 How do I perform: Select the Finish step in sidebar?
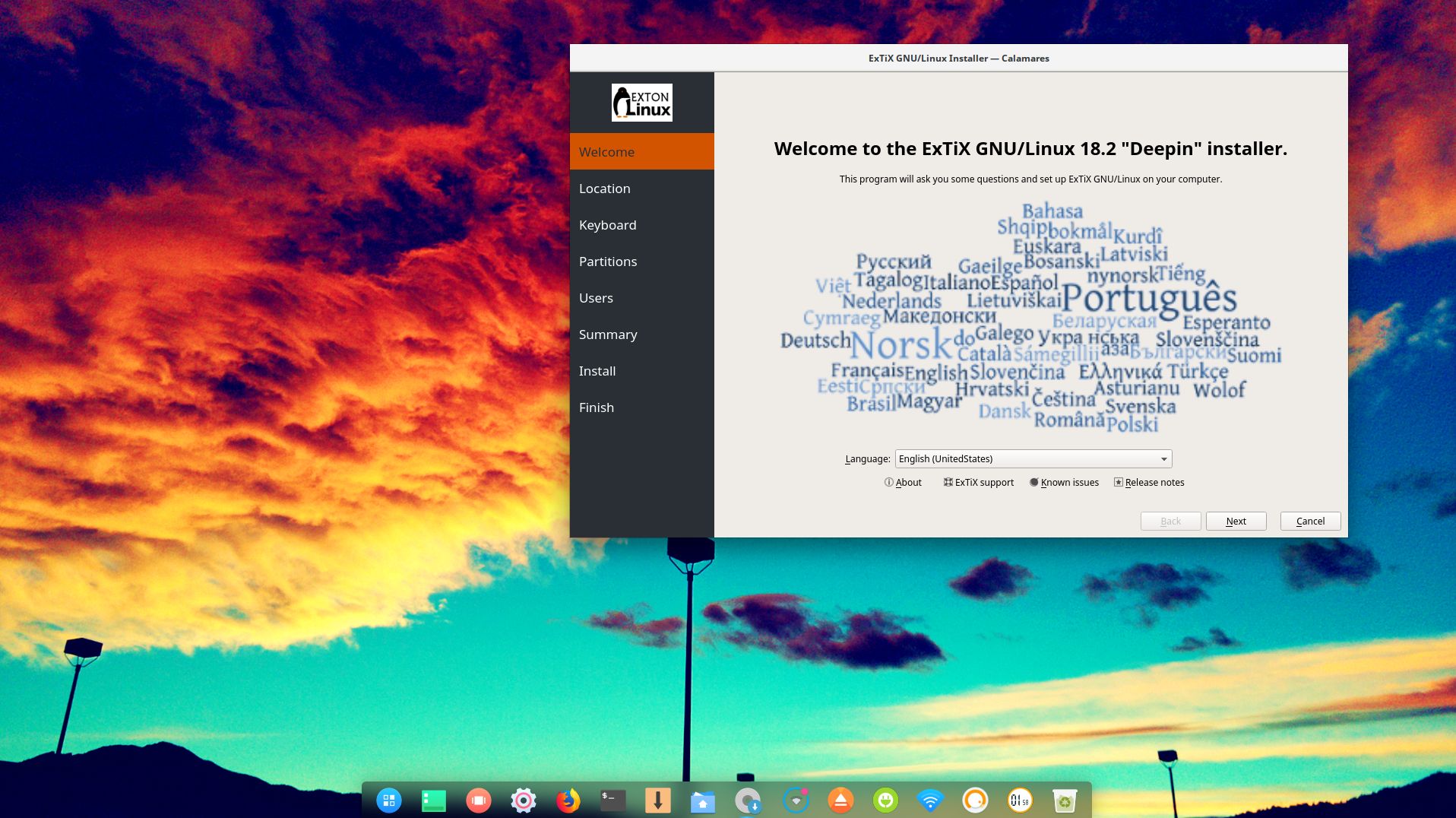coord(642,407)
